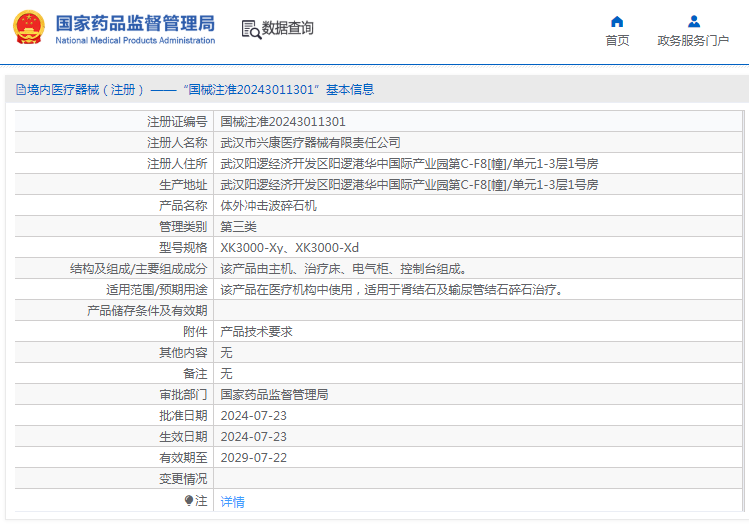The width and height of the screenshot is (749, 526).
Task: Click National Medical Products Administration subtitle
Action: pyautogui.click(x=135, y=41)
